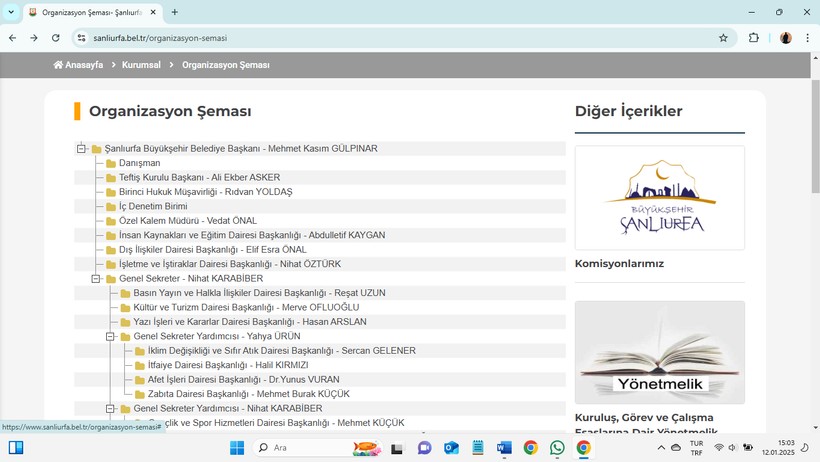Open the Komisyonlarımız link
Viewport: 820px width, 462px height.
tap(619, 264)
